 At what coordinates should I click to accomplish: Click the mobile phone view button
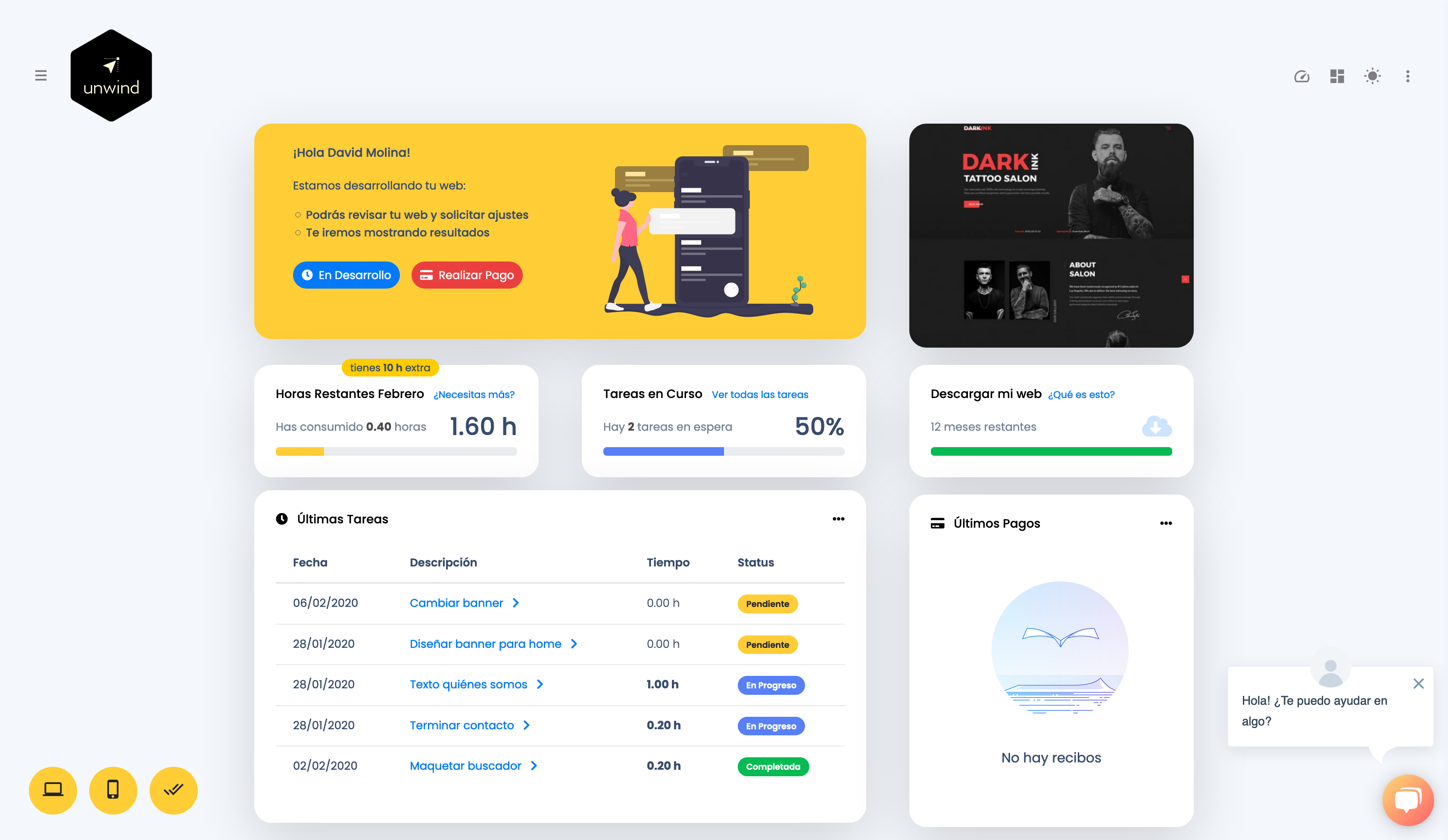[113, 790]
